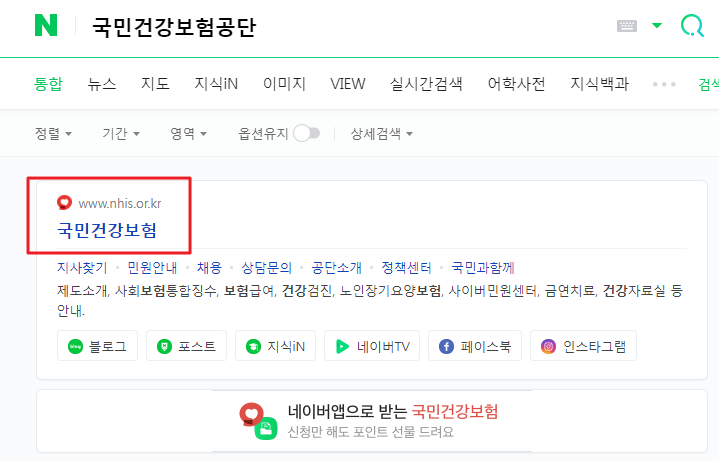This screenshot has height=461, width=719.
Task: Show more tabs with the ellipsis
Action: point(664,84)
